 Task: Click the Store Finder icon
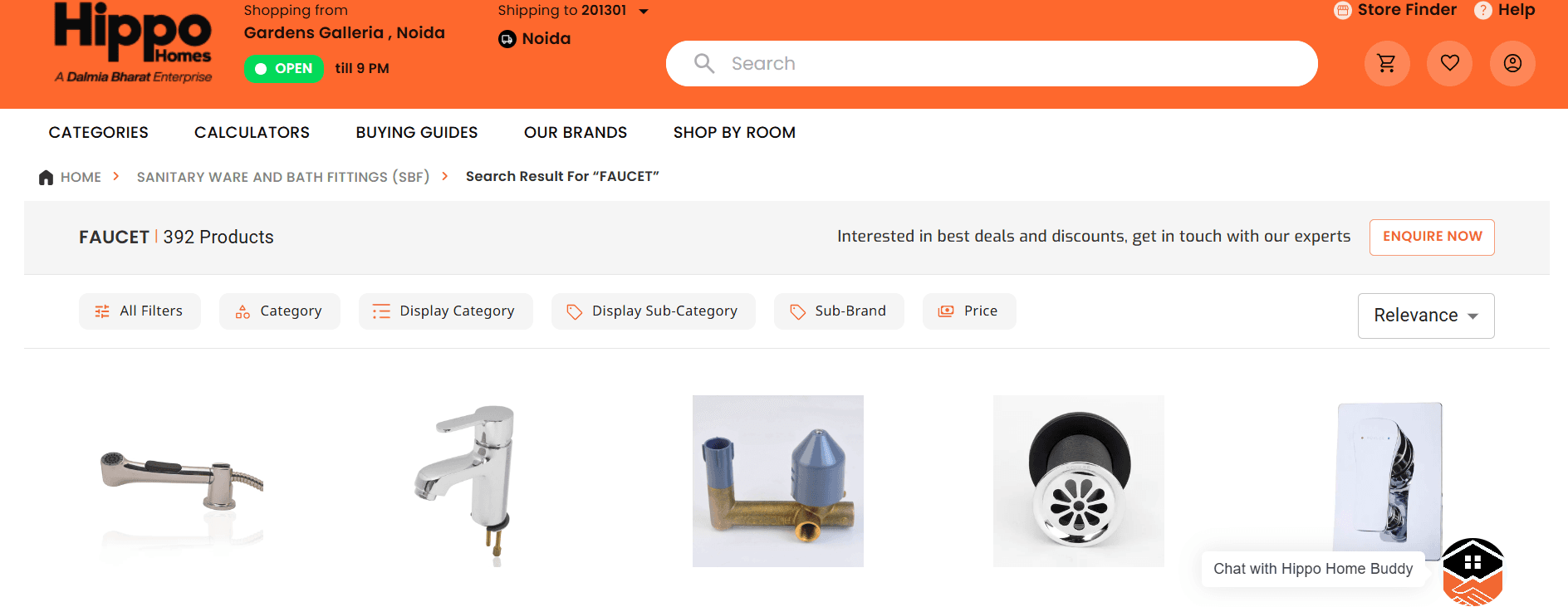tap(1342, 11)
